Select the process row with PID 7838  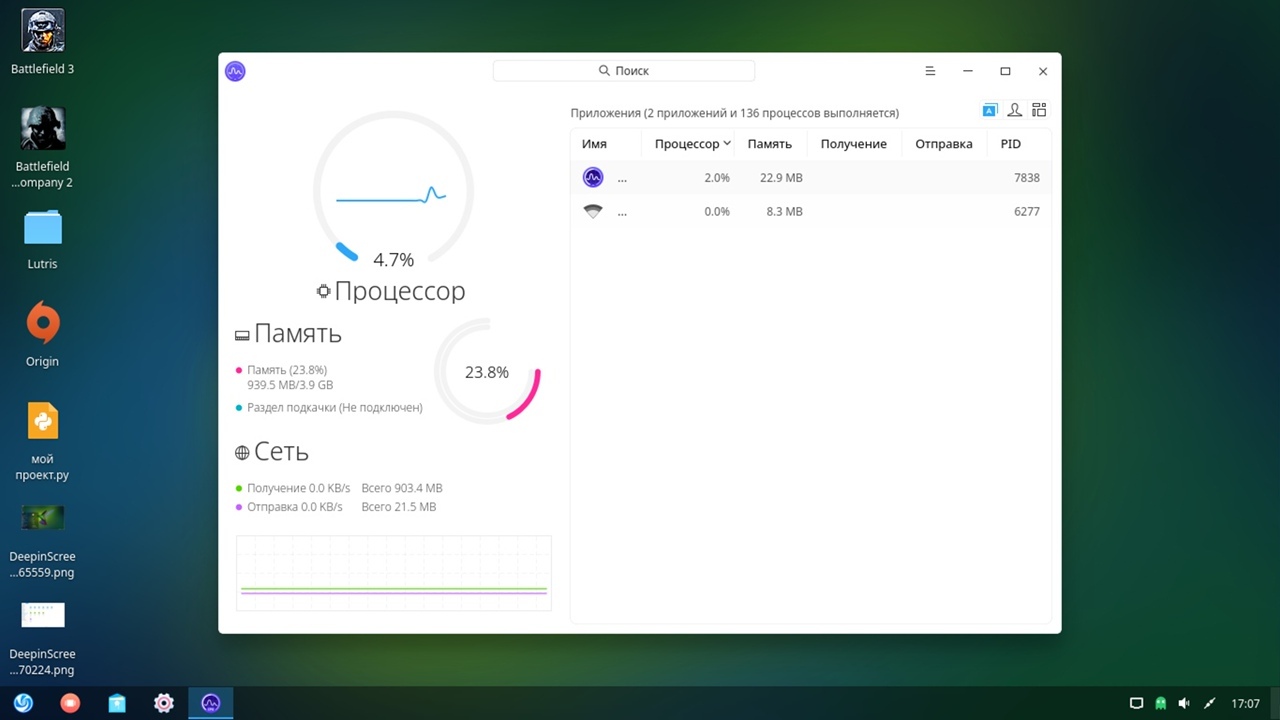pos(811,177)
